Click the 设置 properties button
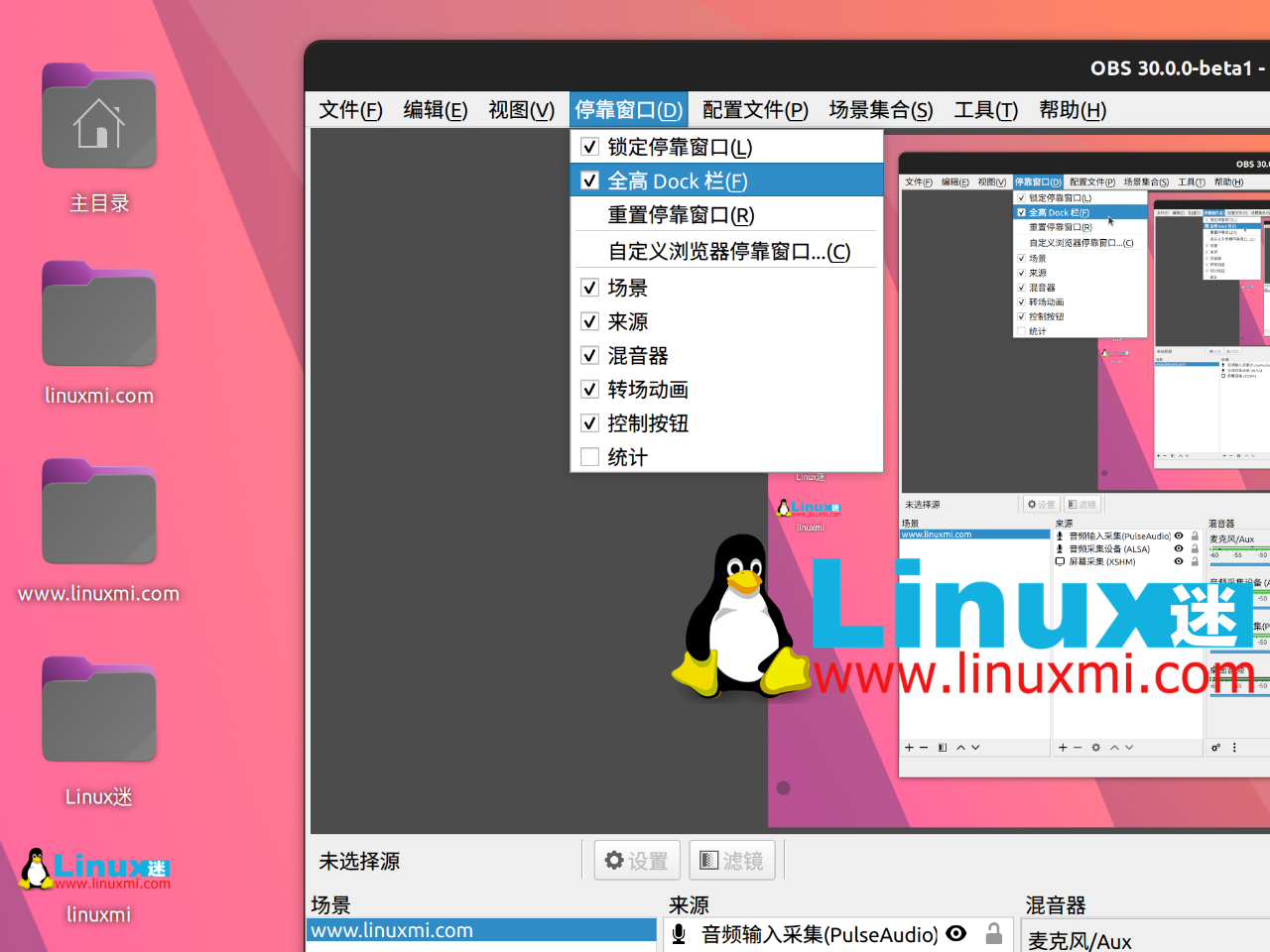1270x952 pixels. point(637,861)
